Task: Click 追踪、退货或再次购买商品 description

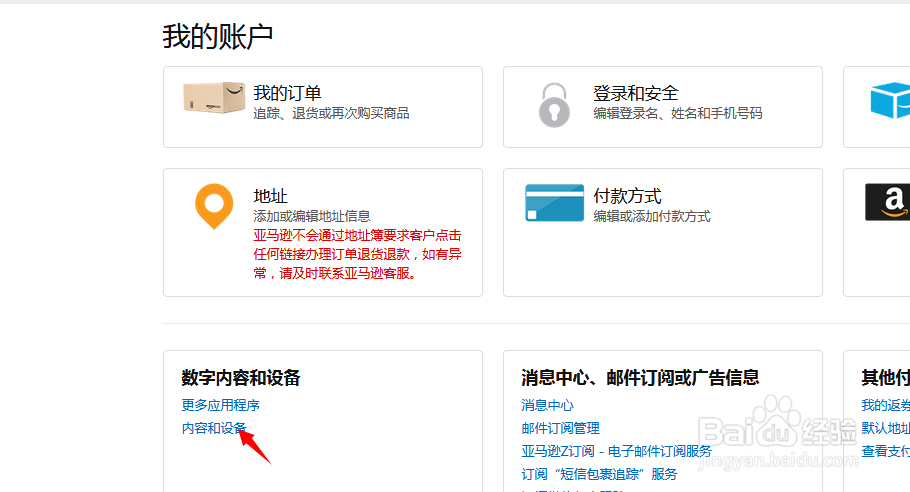Action: (331, 113)
